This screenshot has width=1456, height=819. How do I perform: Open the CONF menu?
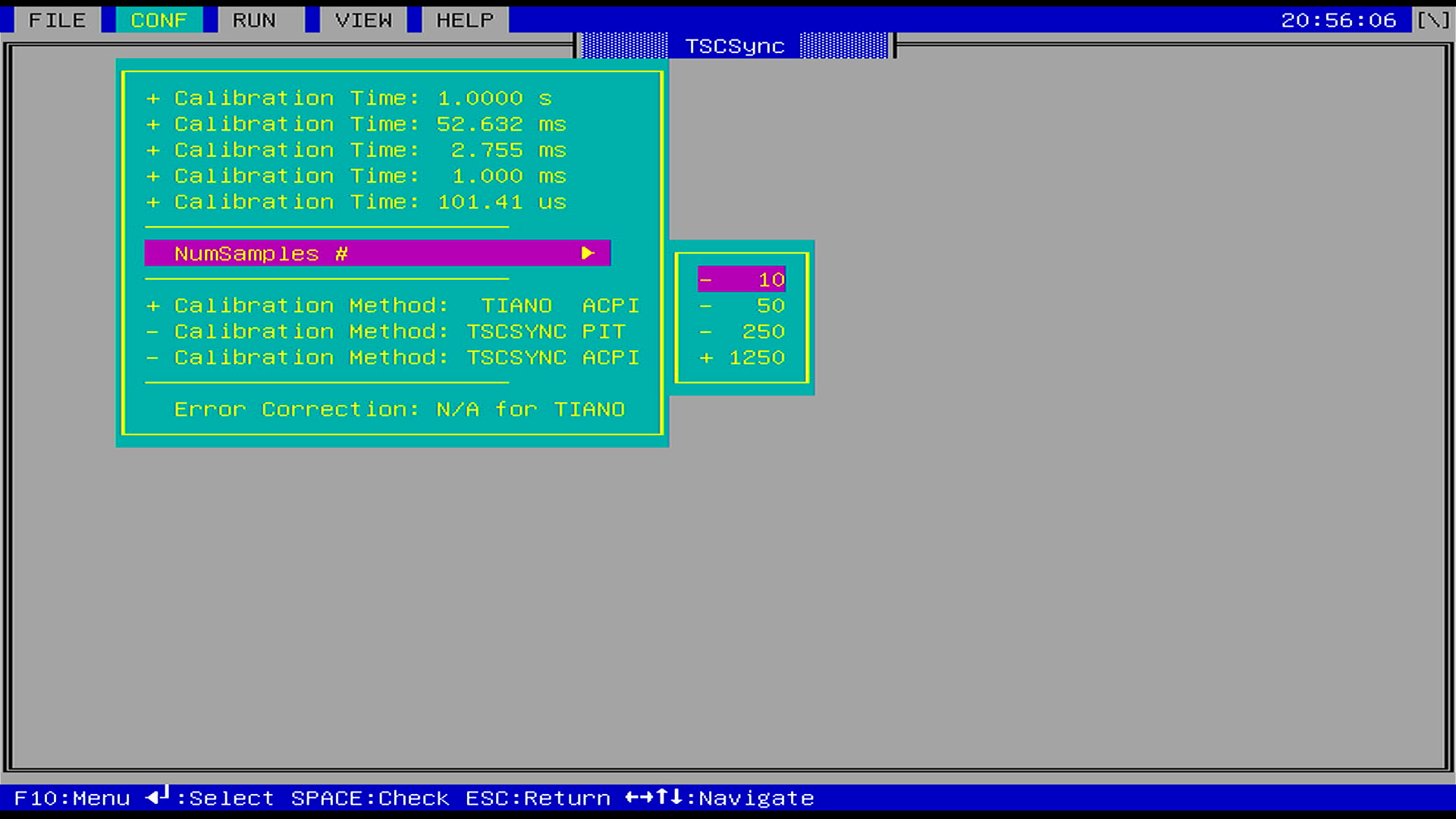(x=158, y=20)
